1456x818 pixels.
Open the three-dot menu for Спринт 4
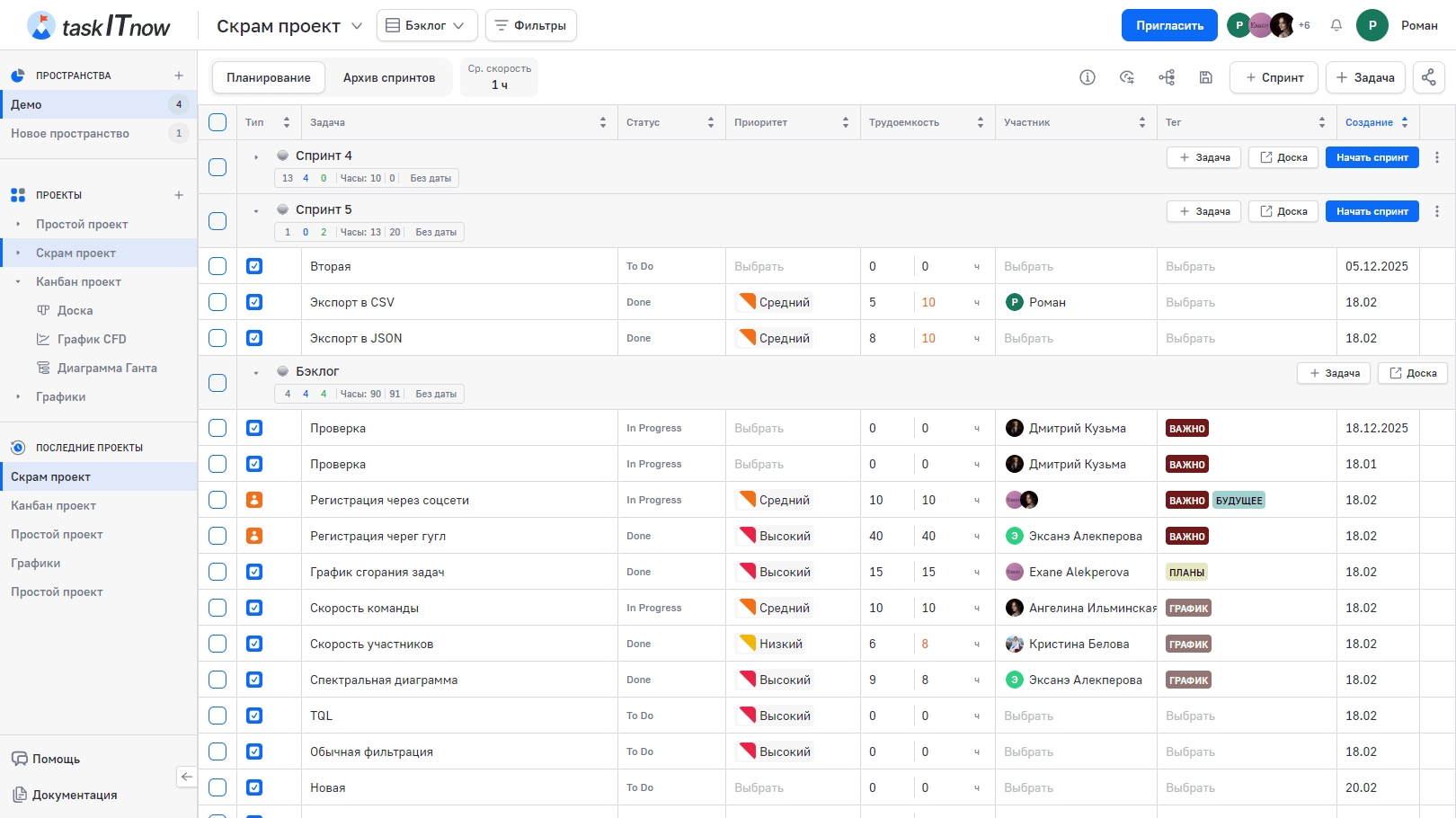click(1437, 157)
